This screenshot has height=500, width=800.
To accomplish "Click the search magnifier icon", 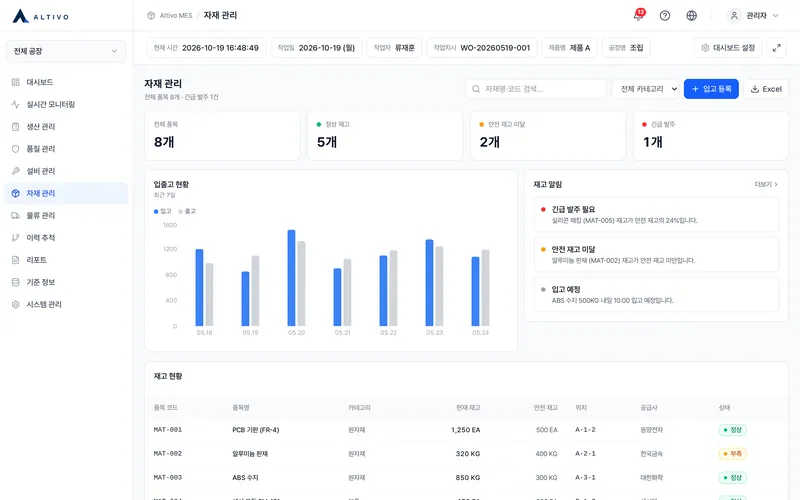I will tap(476, 89).
